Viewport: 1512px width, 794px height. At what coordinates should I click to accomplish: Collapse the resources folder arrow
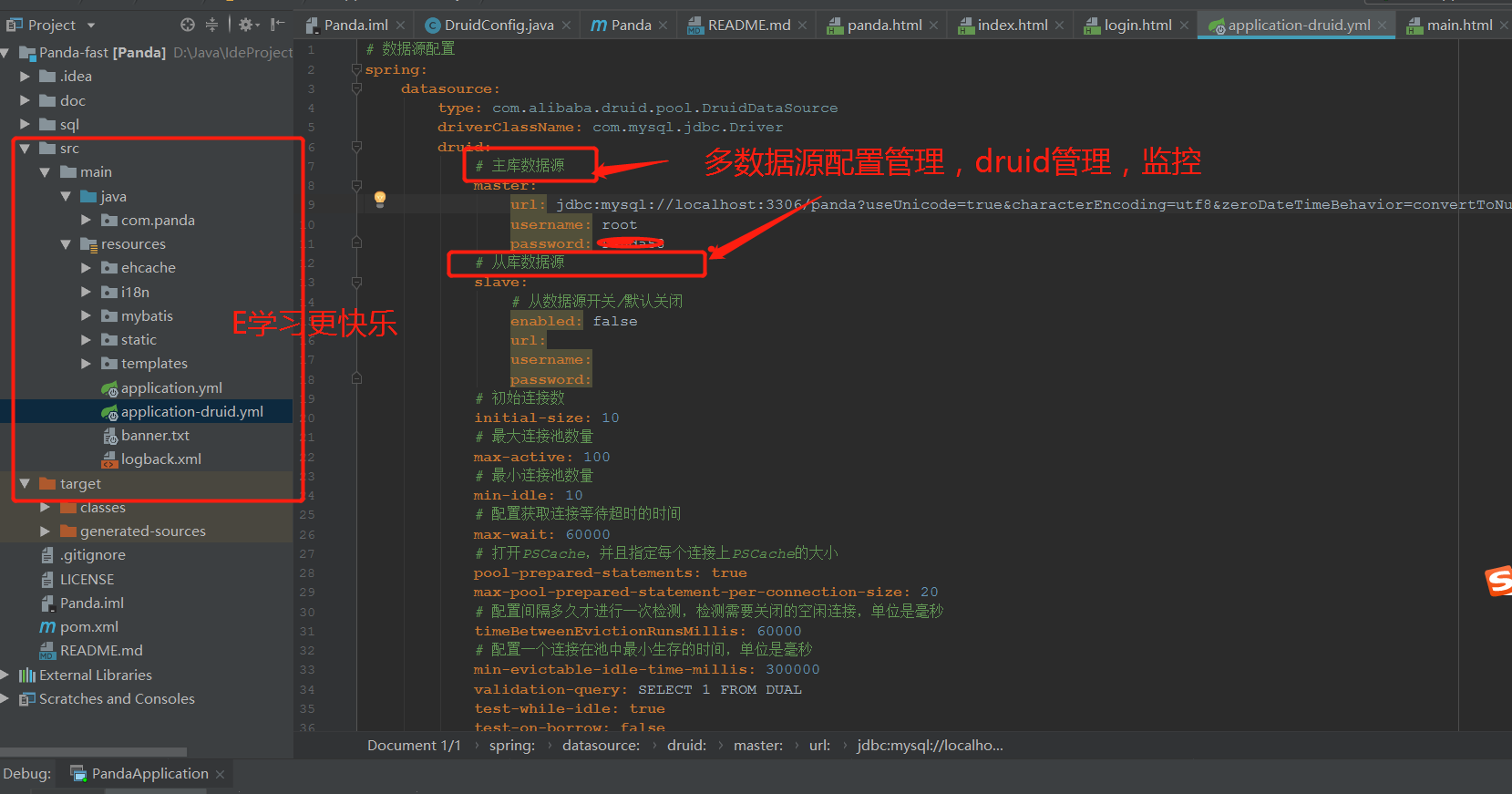(66, 244)
